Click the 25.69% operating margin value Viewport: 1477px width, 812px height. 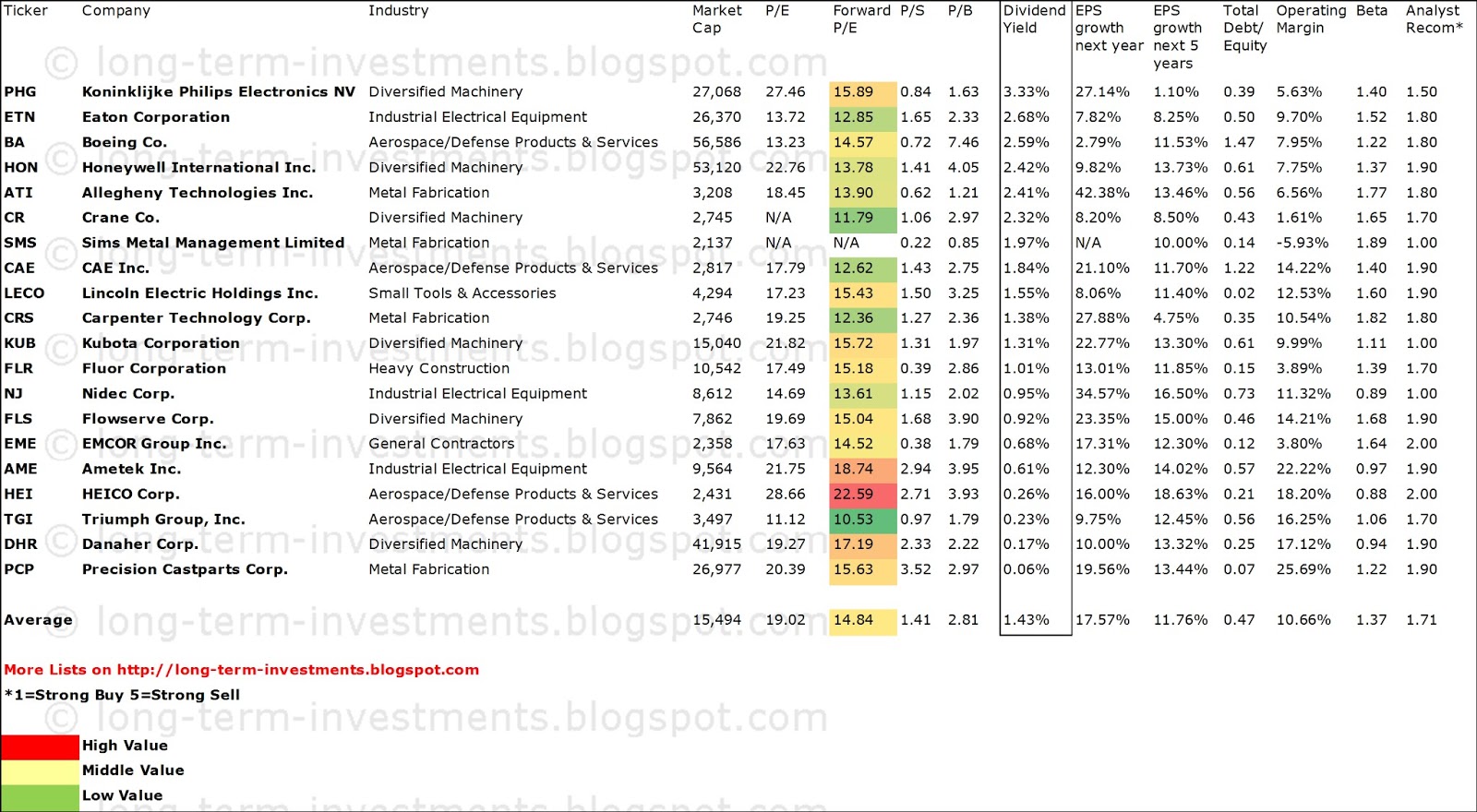1303,569
